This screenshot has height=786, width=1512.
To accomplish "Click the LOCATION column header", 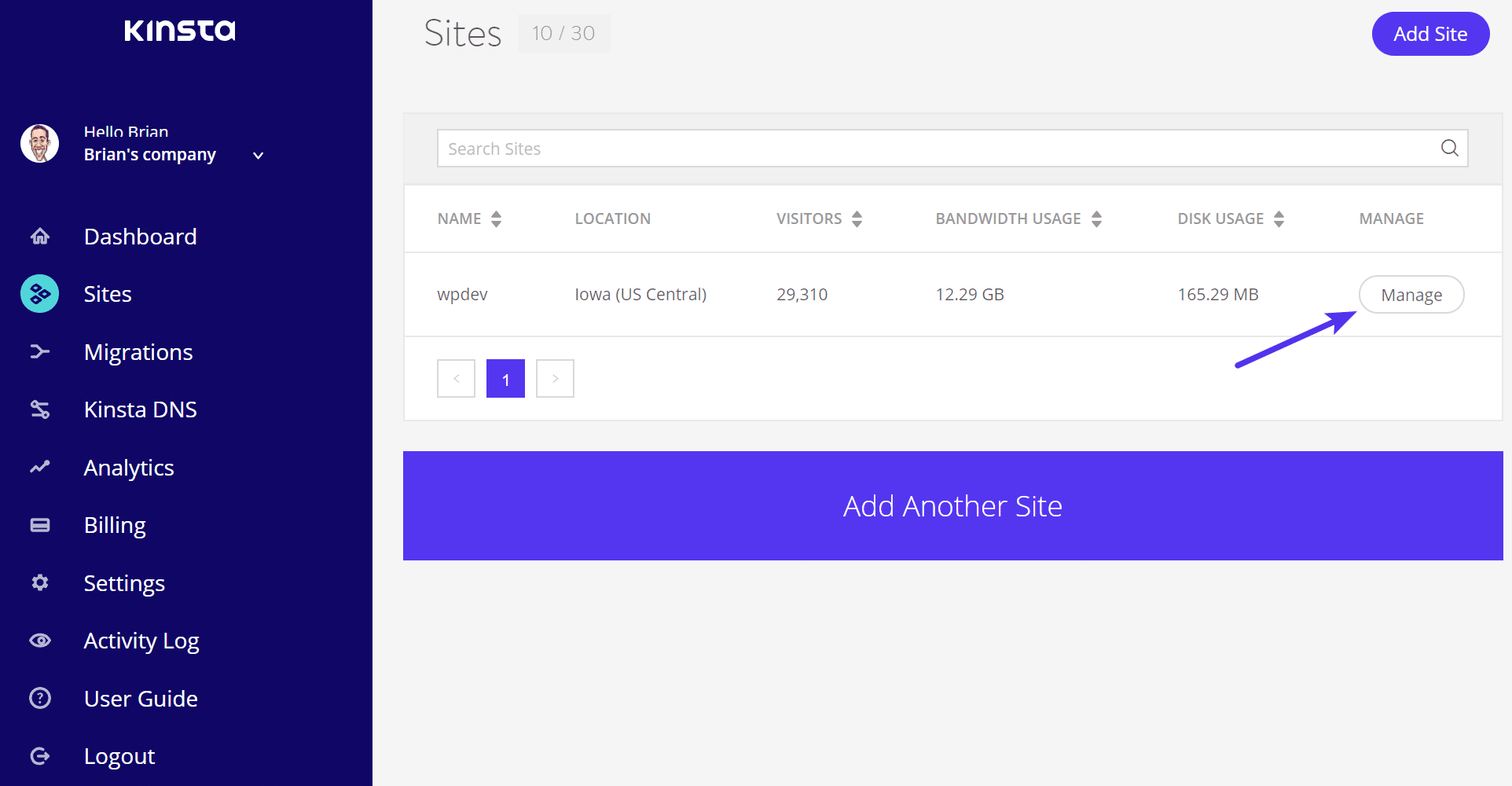I will 613,219.
